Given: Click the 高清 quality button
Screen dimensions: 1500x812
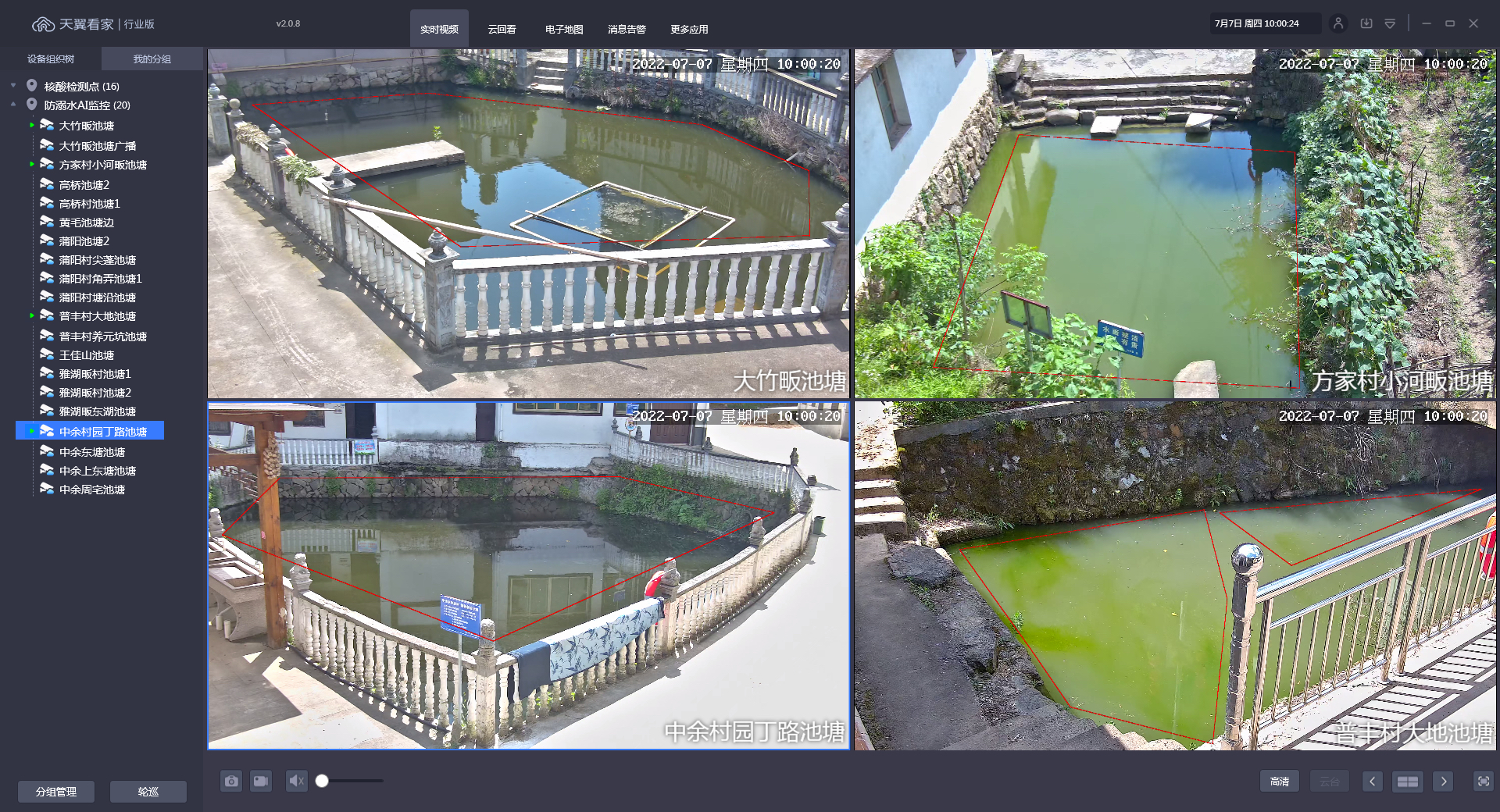Looking at the screenshot, I should point(1280,782).
